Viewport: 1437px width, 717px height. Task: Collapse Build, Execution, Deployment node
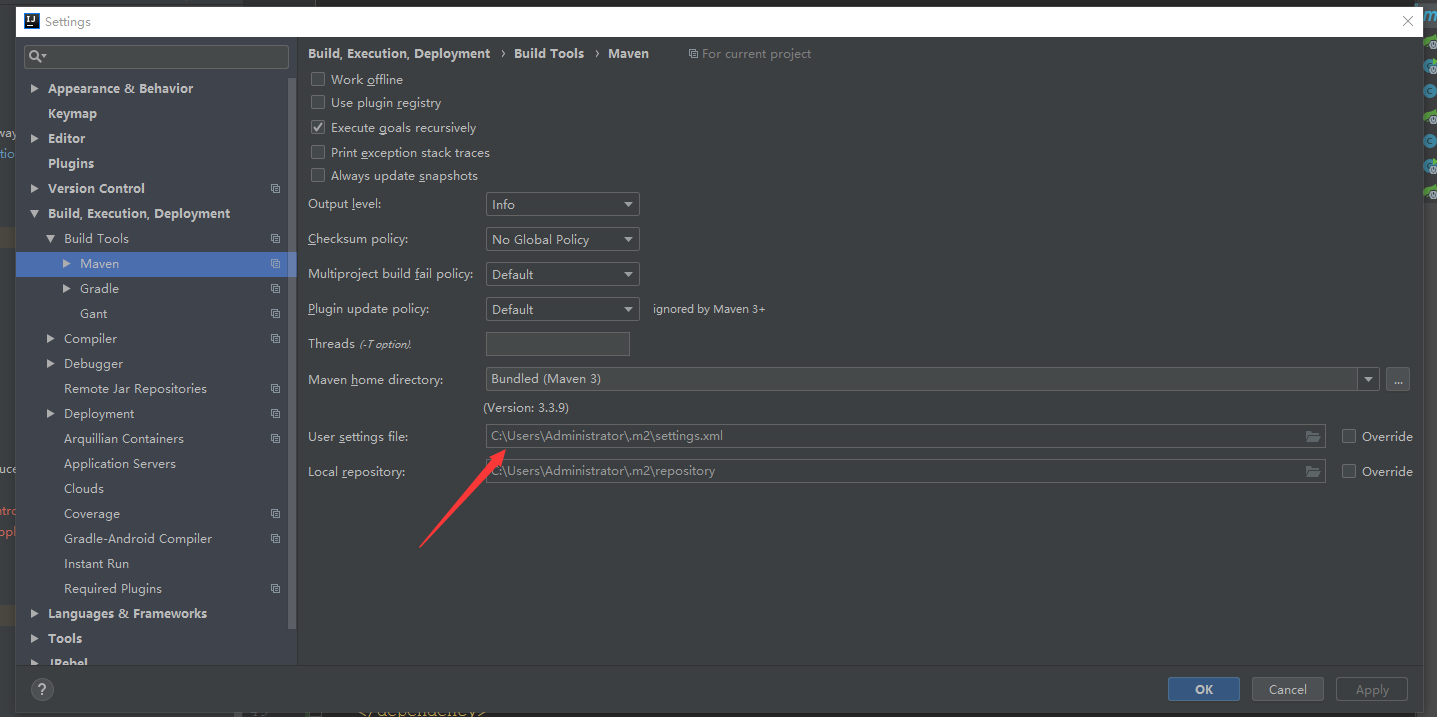pyautogui.click(x=35, y=214)
